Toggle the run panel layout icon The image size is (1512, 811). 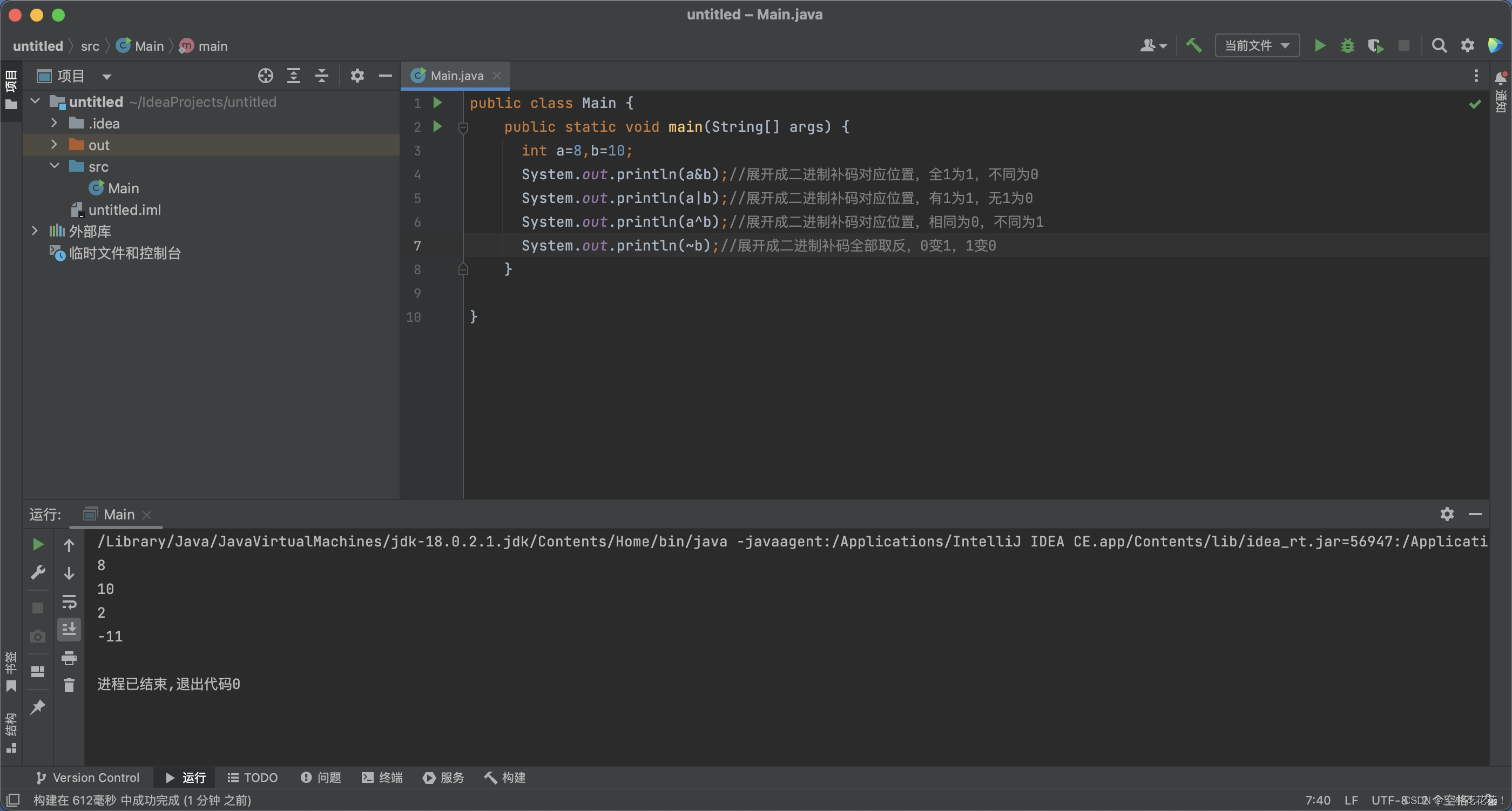point(38,671)
